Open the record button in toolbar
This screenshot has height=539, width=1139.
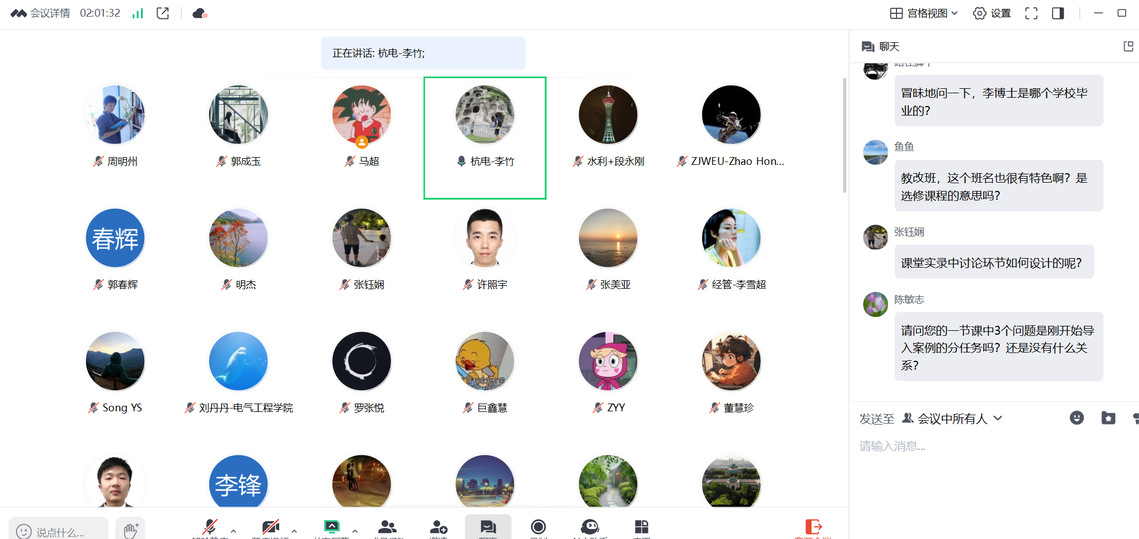[538, 527]
